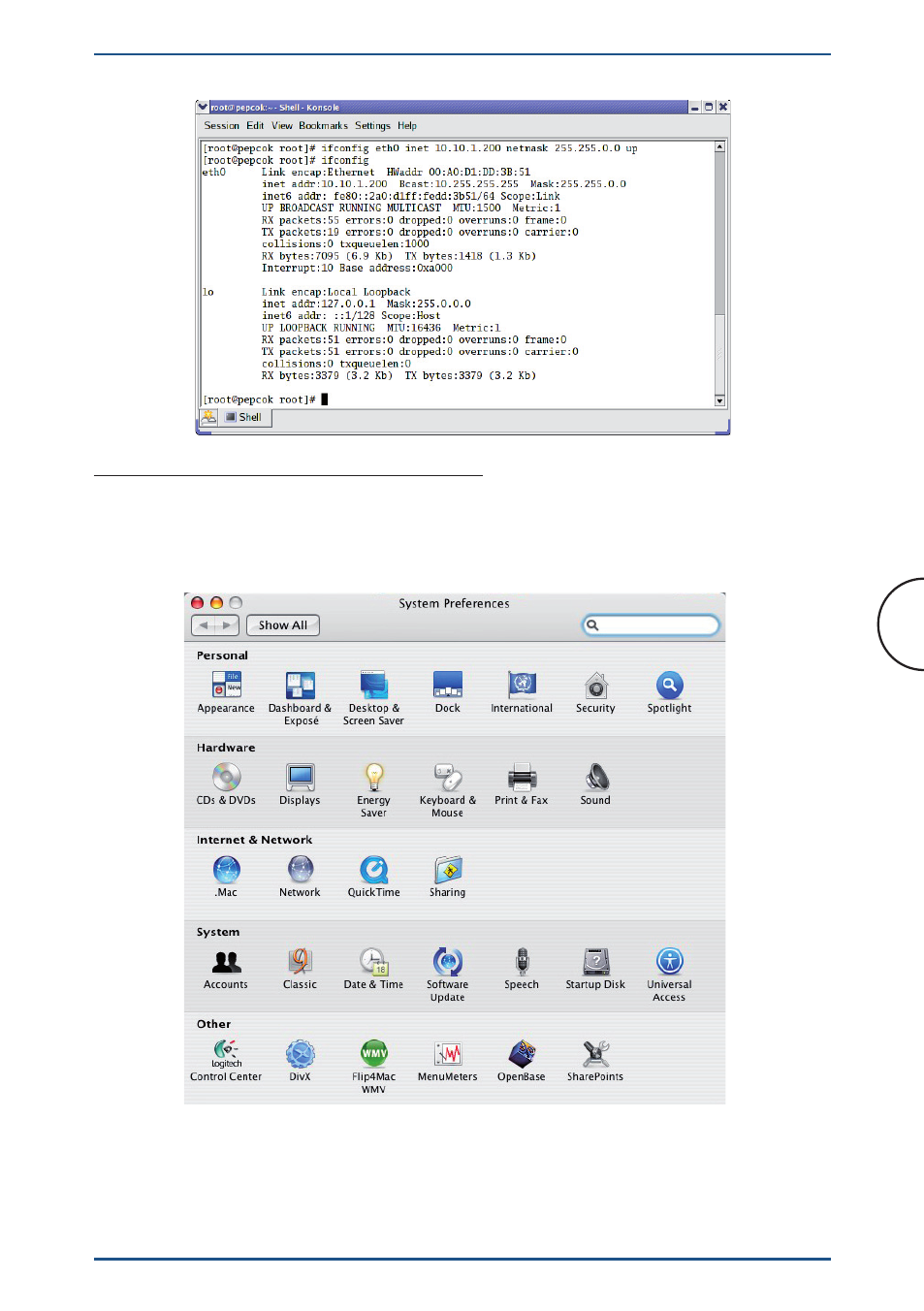Open Software Update preferences
The height and width of the screenshot is (1311, 924).
tap(448, 975)
